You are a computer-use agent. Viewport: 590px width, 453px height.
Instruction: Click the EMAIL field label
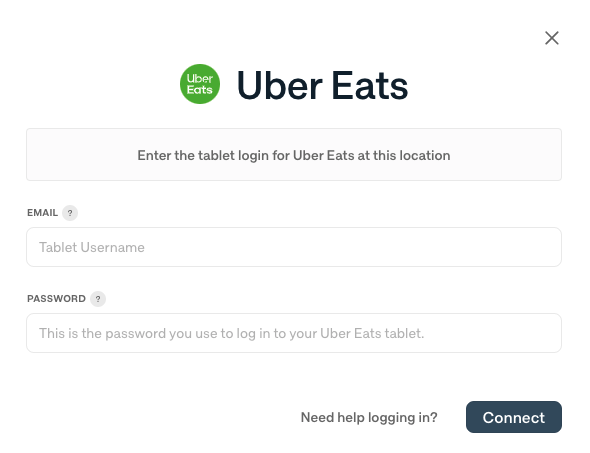pyautogui.click(x=43, y=213)
